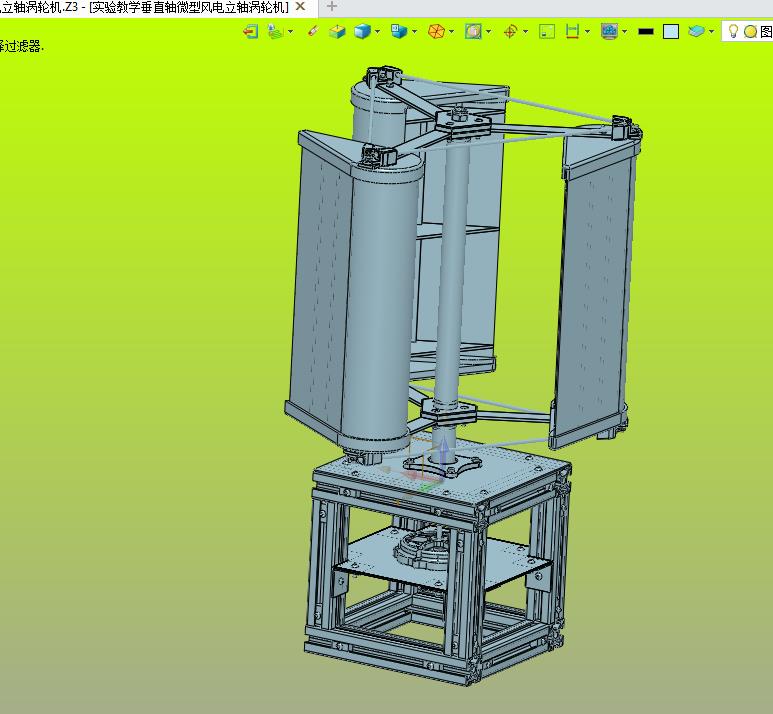Close the current document tab

299,7
